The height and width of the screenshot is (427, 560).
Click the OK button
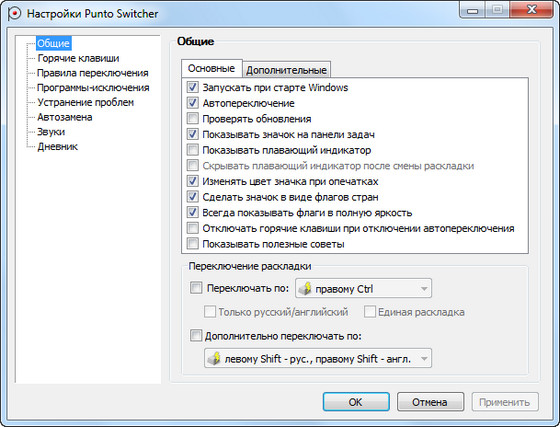[x=356, y=402]
